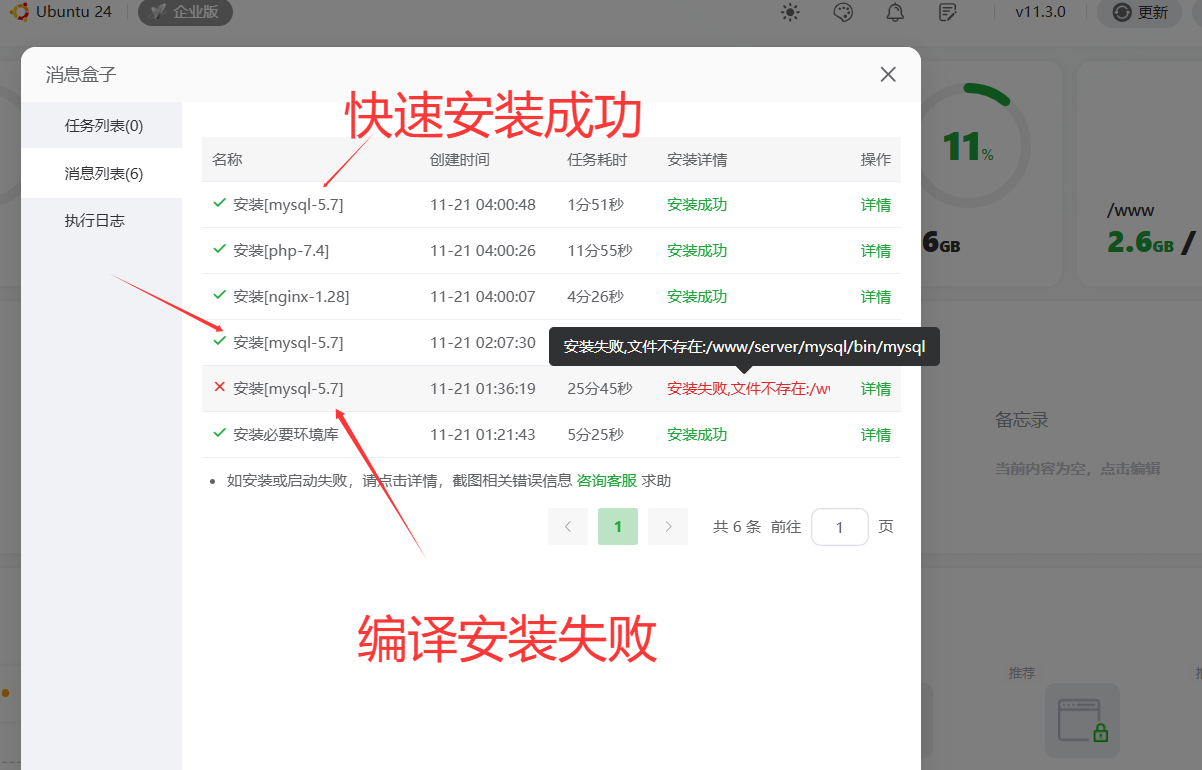Click the green check beside 安装[php-7.4]
1202x770 pixels.
(219, 250)
